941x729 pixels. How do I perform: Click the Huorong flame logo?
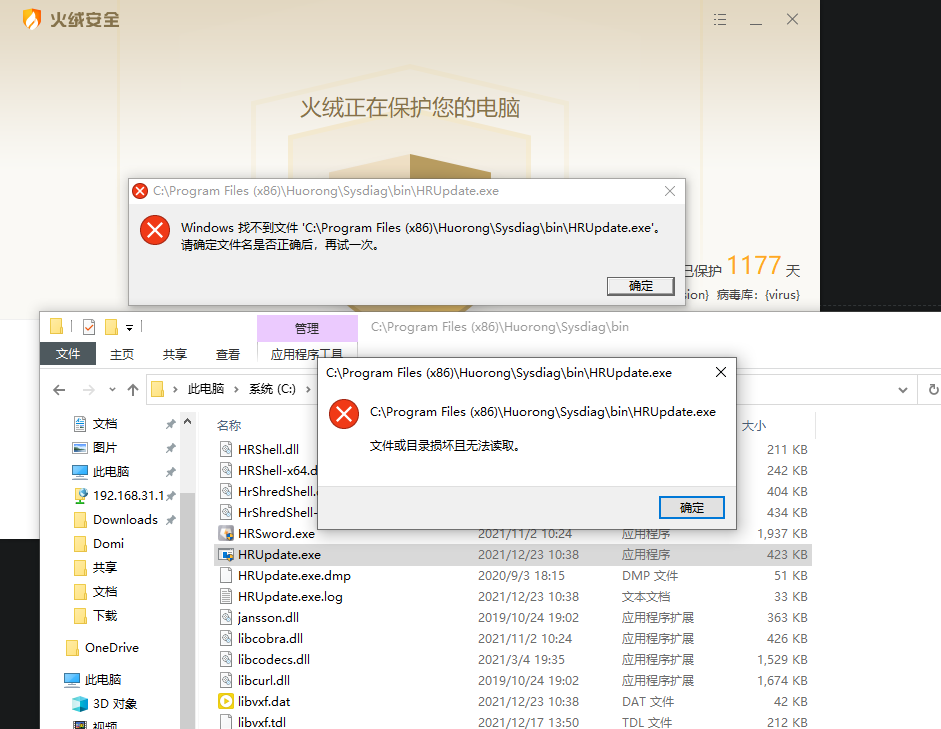click(31, 19)
